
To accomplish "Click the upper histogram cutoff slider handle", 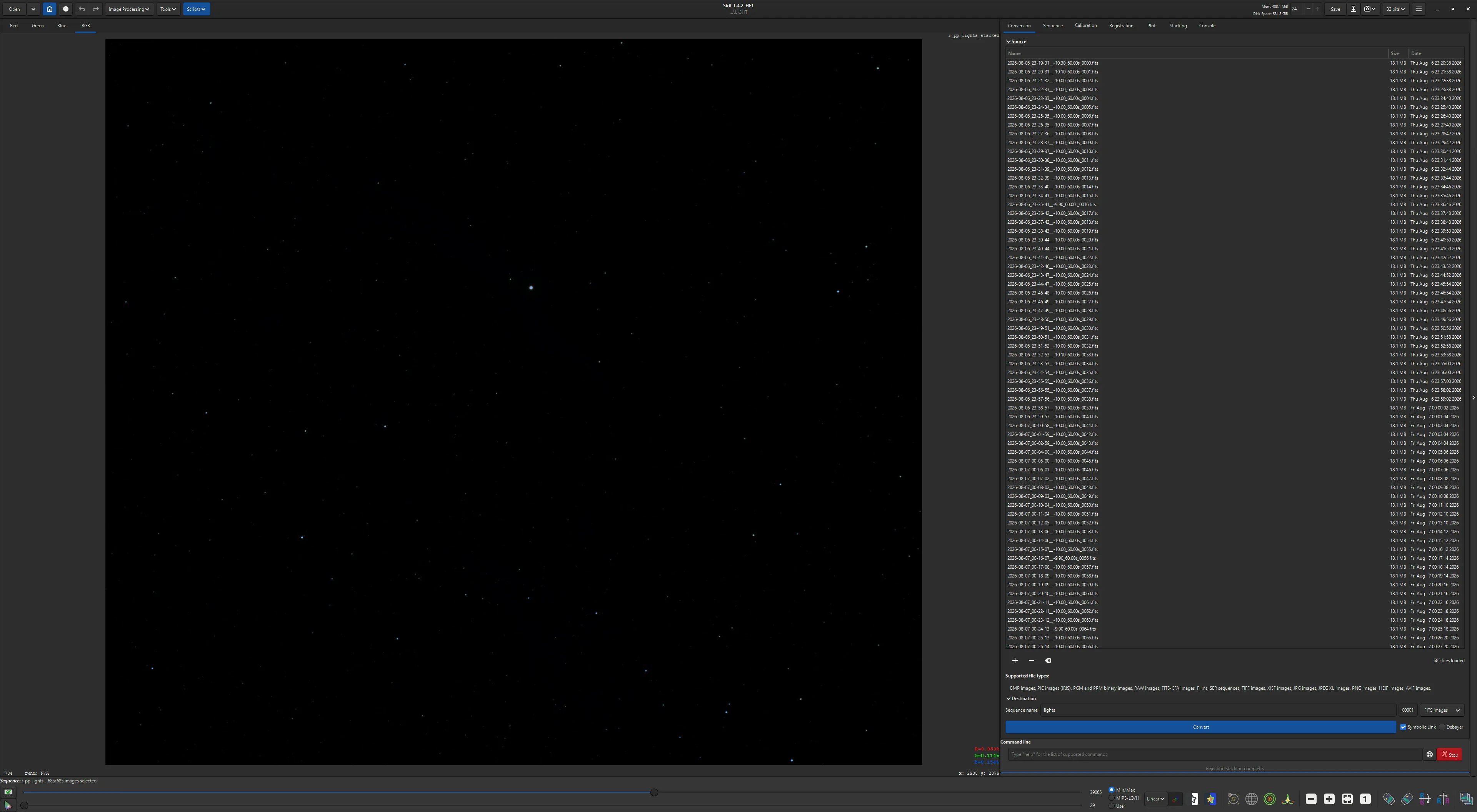I will 654,792.
